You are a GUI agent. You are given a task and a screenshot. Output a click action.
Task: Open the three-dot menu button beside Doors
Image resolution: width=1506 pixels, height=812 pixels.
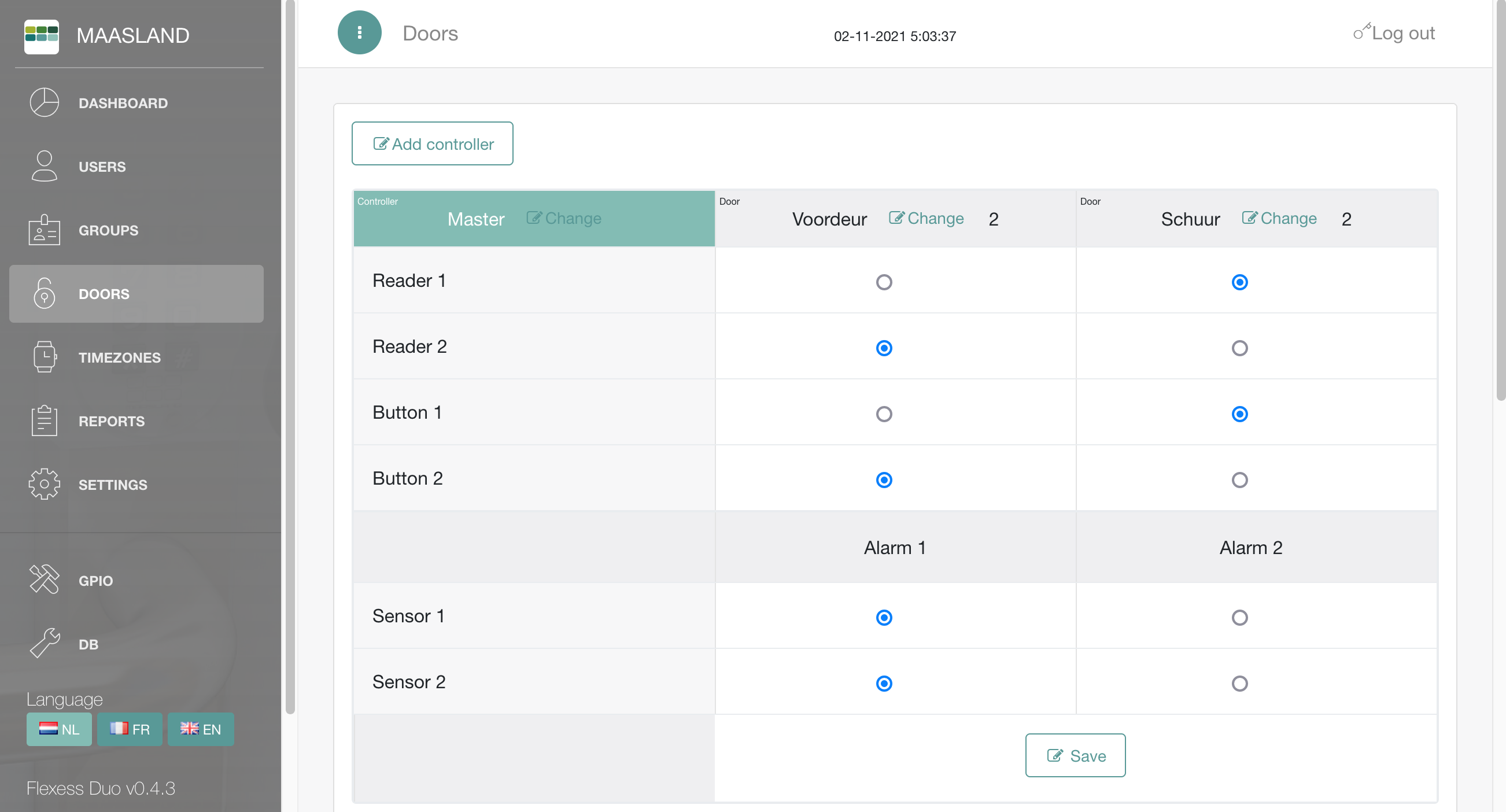359,33
